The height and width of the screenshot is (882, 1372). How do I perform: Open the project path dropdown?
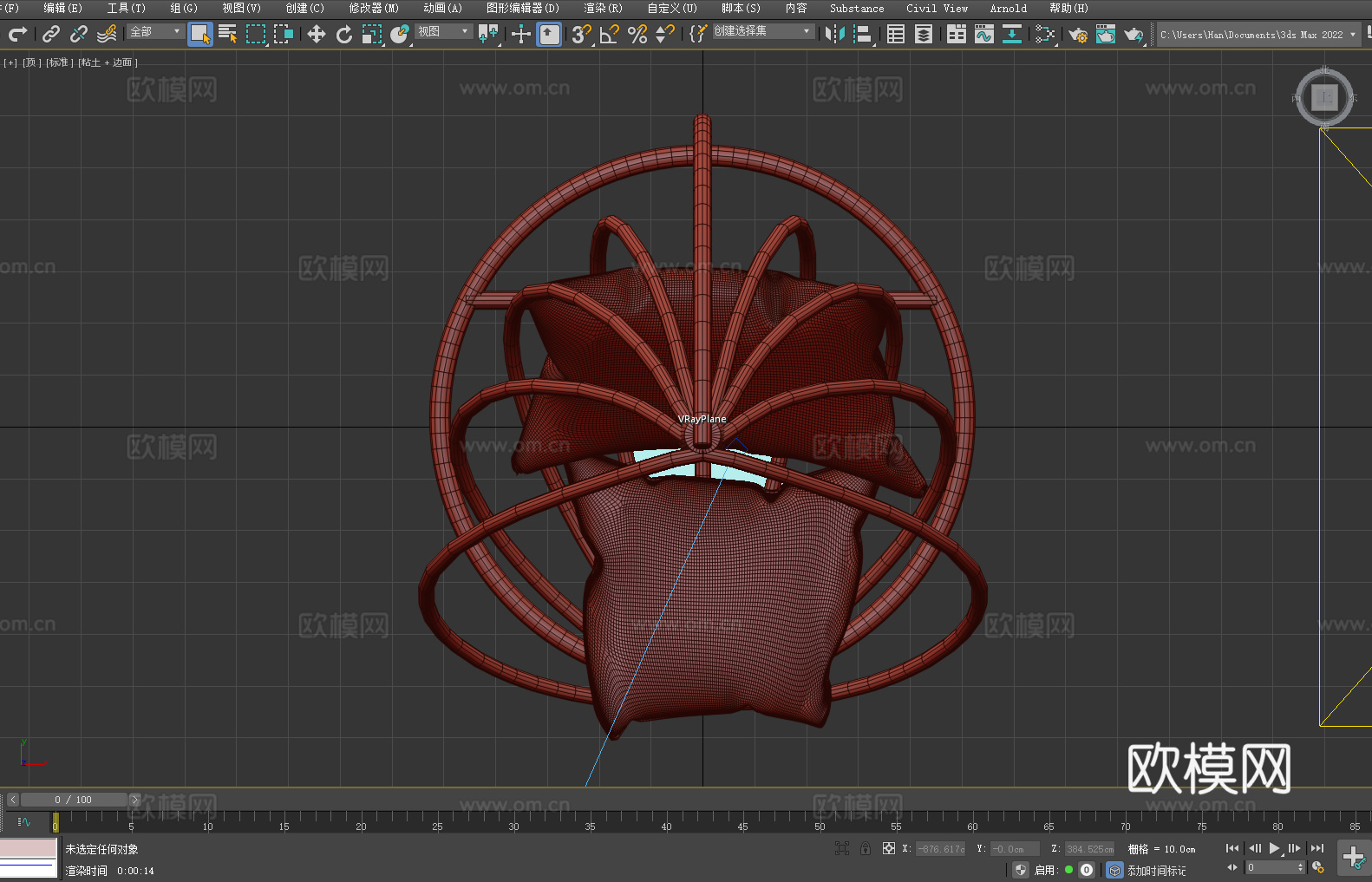[1258, 35]
